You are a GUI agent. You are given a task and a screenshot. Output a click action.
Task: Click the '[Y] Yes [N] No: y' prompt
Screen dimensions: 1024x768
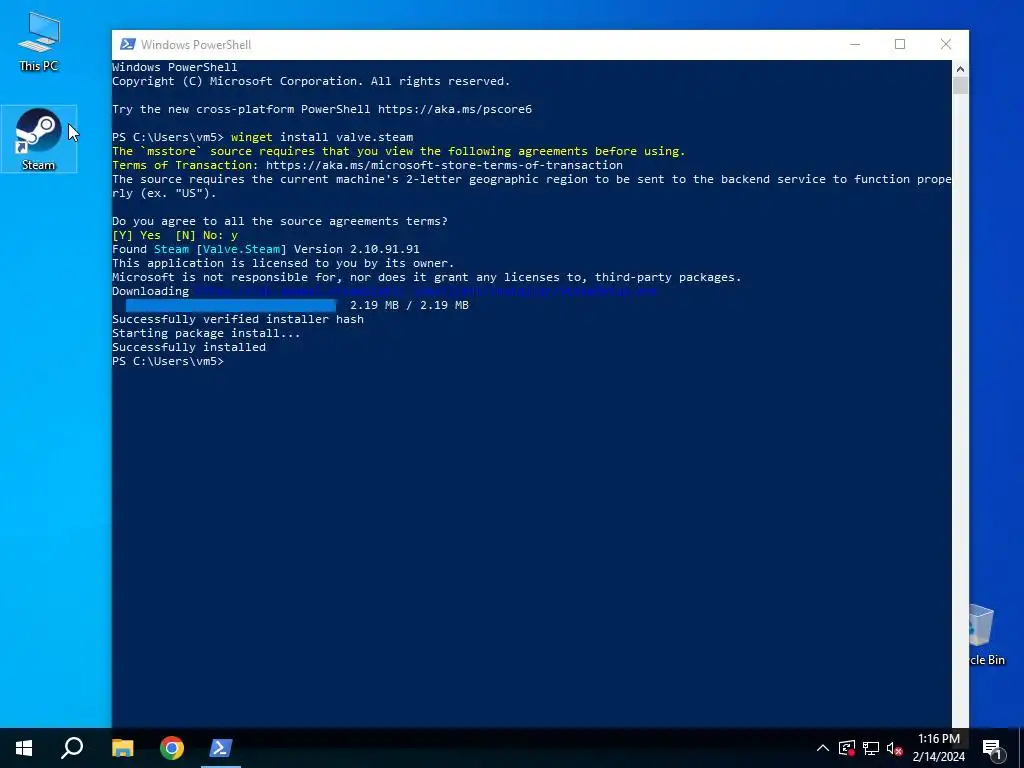click(x=175, y=235)
